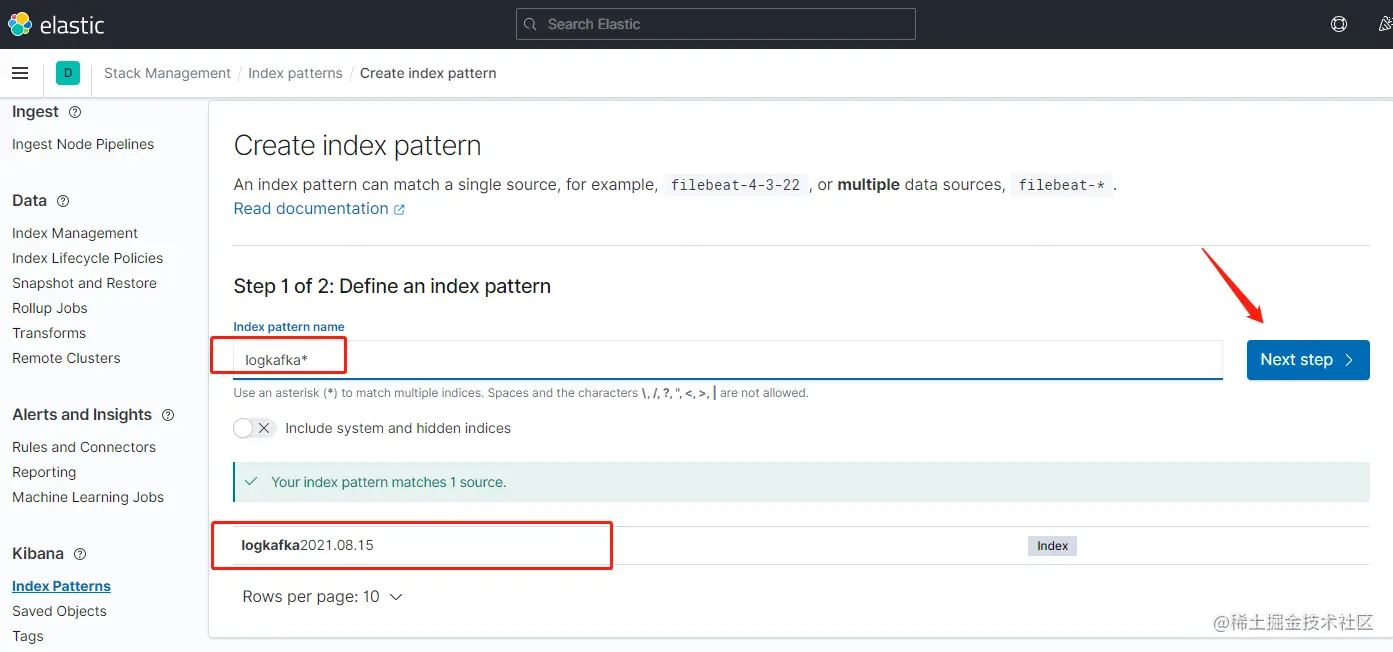The image size is (1393, 652).
Task: Open Machine Learning Jobs
Action: point(88,497)
